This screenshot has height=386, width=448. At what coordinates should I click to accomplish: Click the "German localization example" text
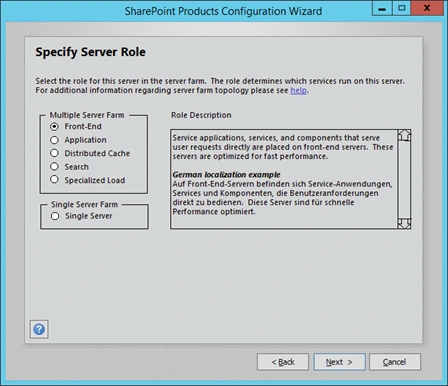click(x=226, y=175)
